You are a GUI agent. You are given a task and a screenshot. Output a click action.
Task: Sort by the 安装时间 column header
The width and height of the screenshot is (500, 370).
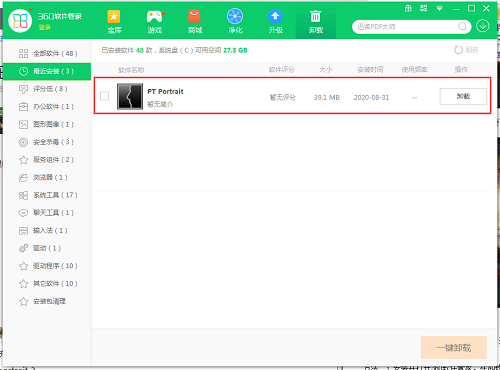click(370, 70)
